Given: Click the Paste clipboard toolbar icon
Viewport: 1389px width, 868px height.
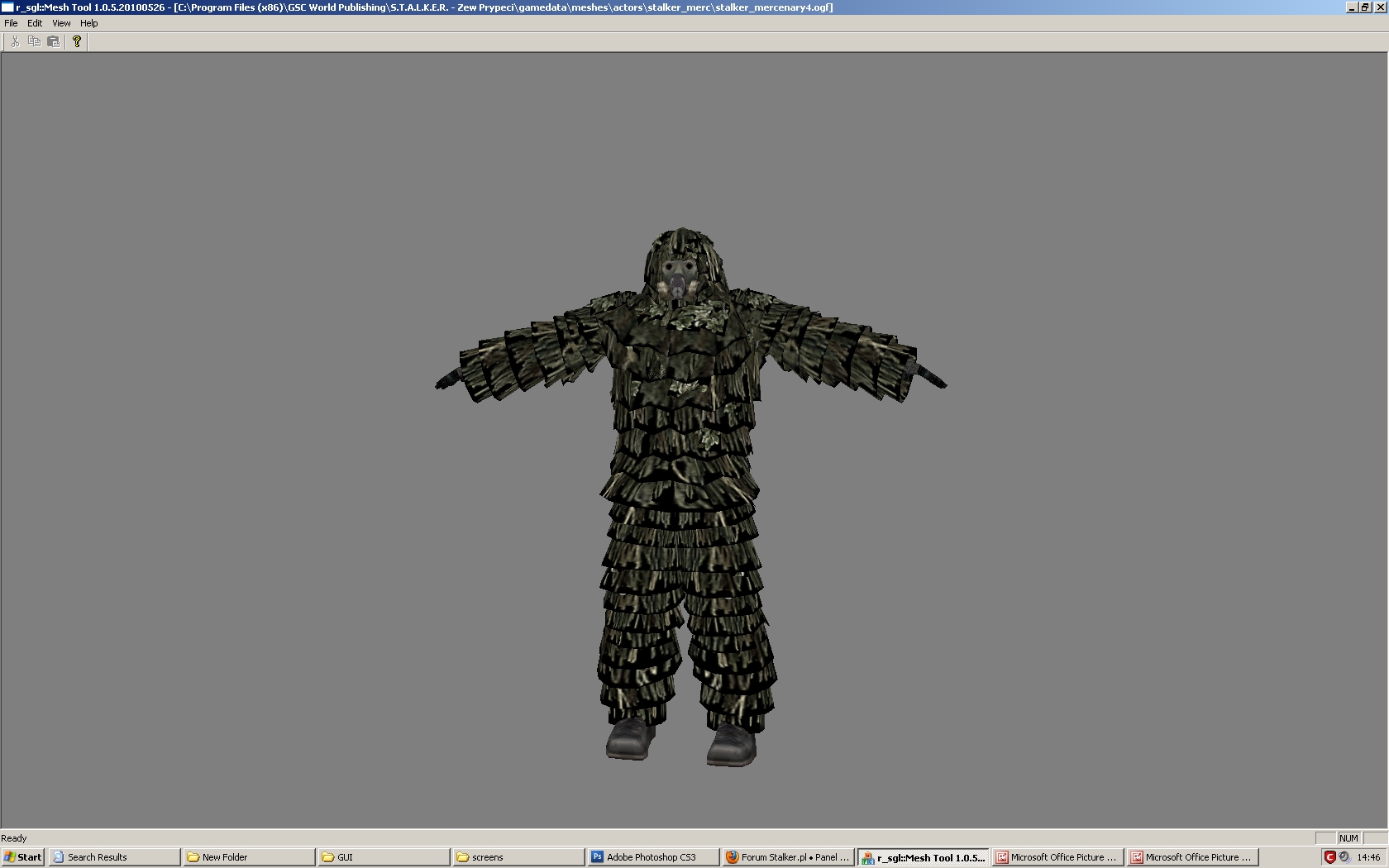Looking at the screenshot, I should coord(53,41).
